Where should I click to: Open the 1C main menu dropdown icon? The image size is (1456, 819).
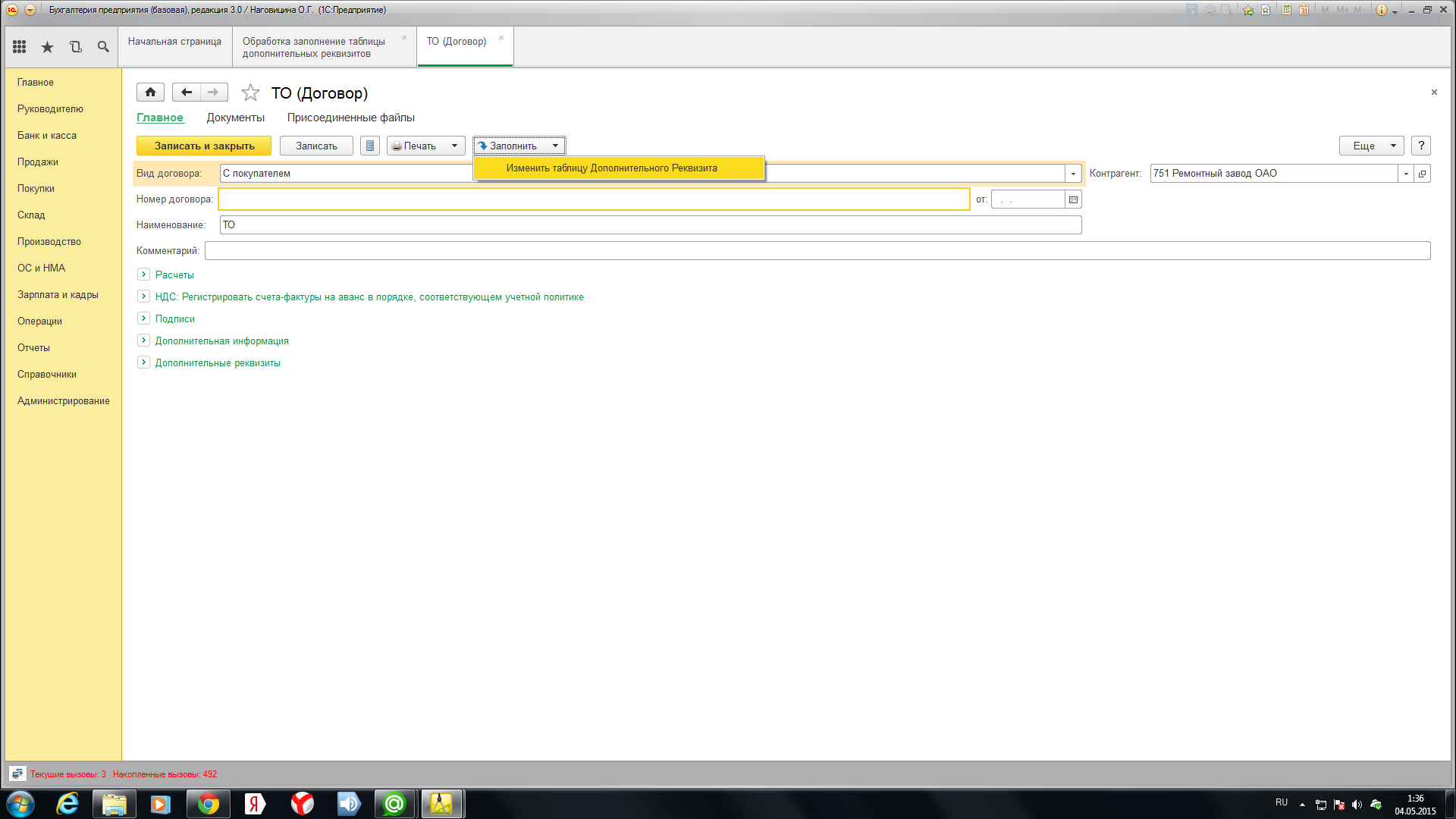30,10
